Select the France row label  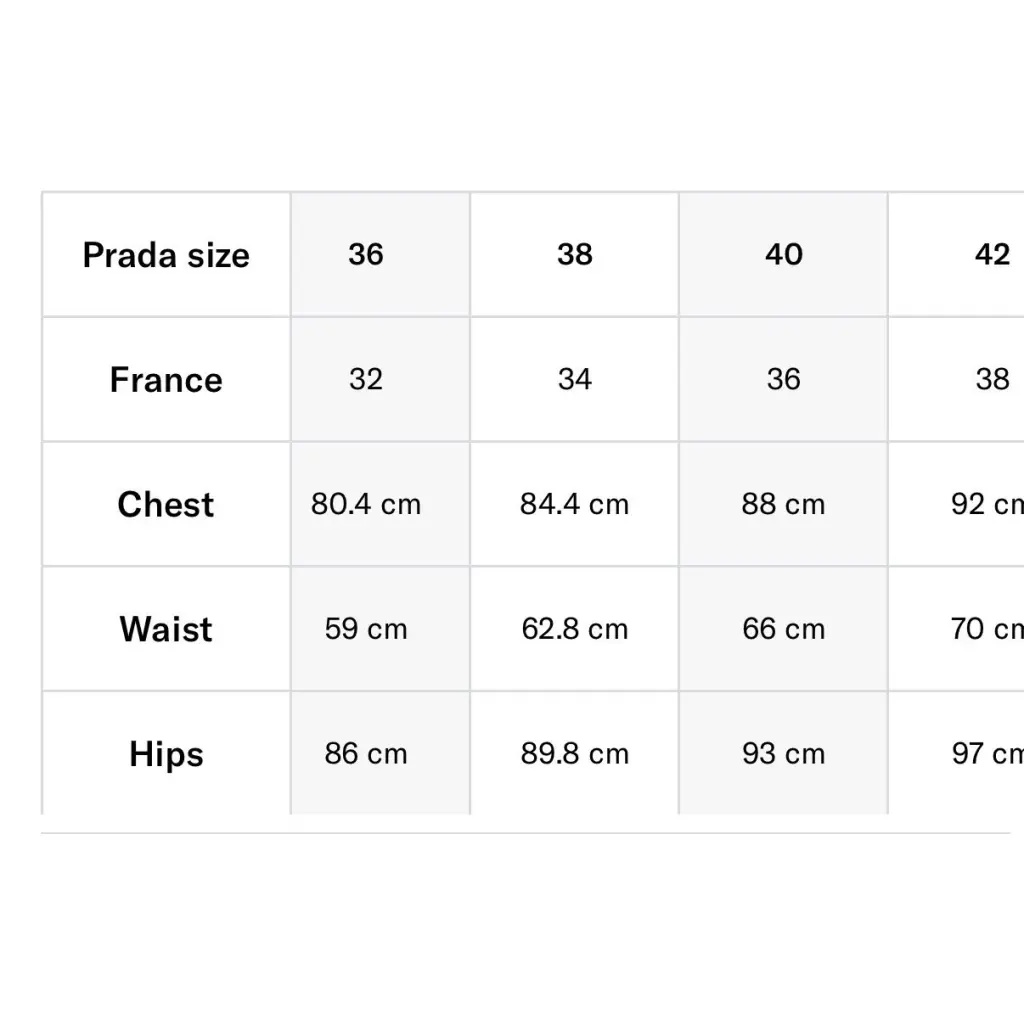tap(166, 380)
